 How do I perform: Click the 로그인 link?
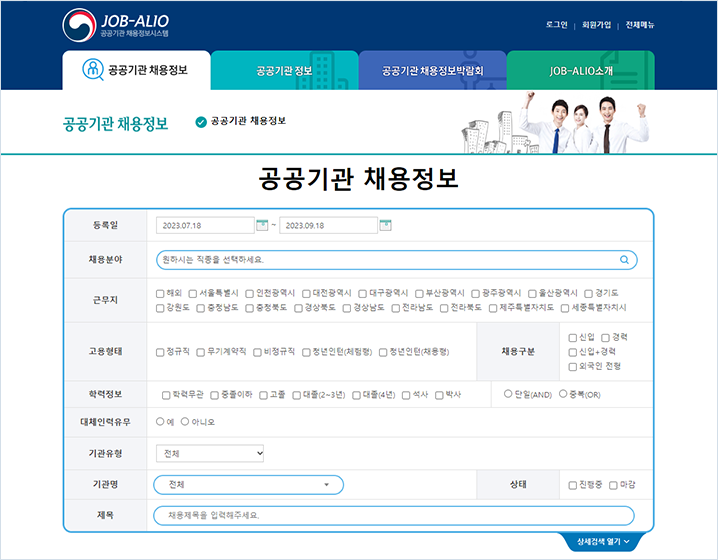click(x=557, y=24)
